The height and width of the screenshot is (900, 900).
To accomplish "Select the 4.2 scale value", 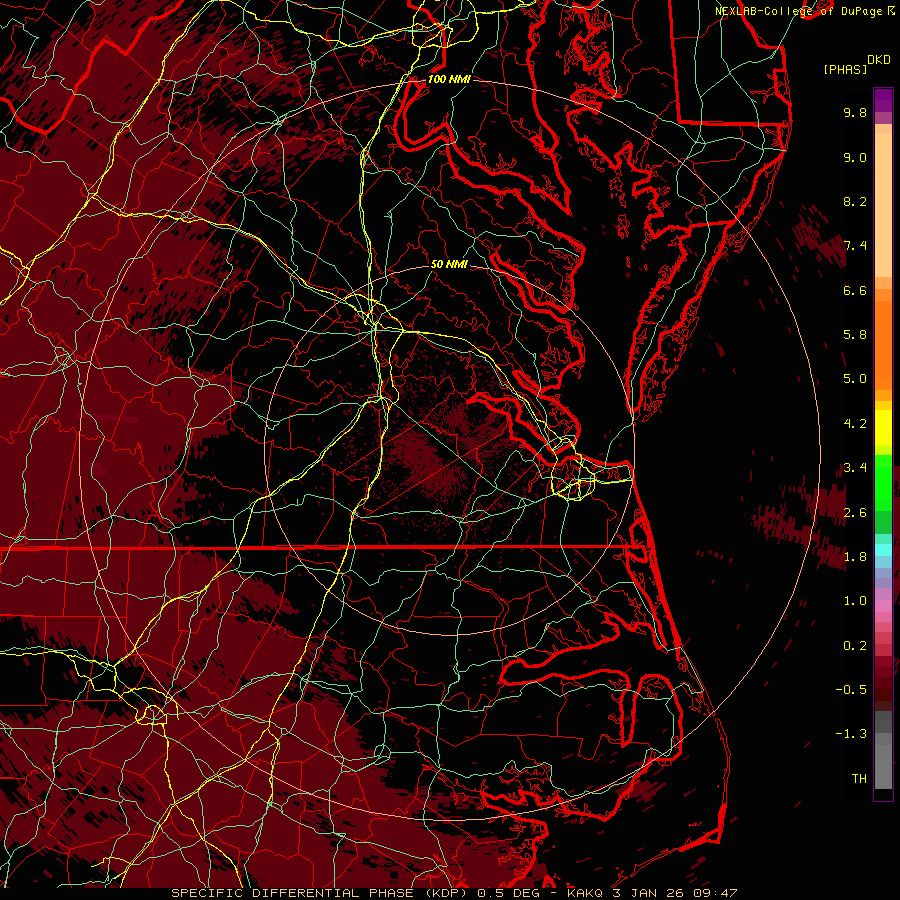I will click(x=855, y=424).
